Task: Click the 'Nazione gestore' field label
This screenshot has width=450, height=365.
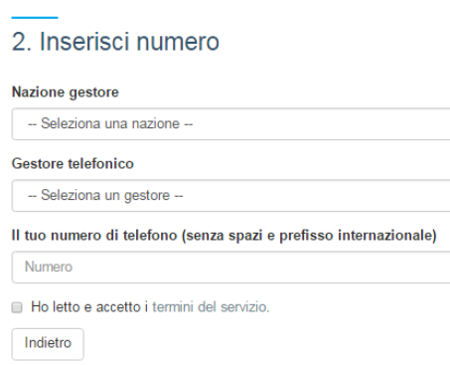Action: [x=65, y=92]
